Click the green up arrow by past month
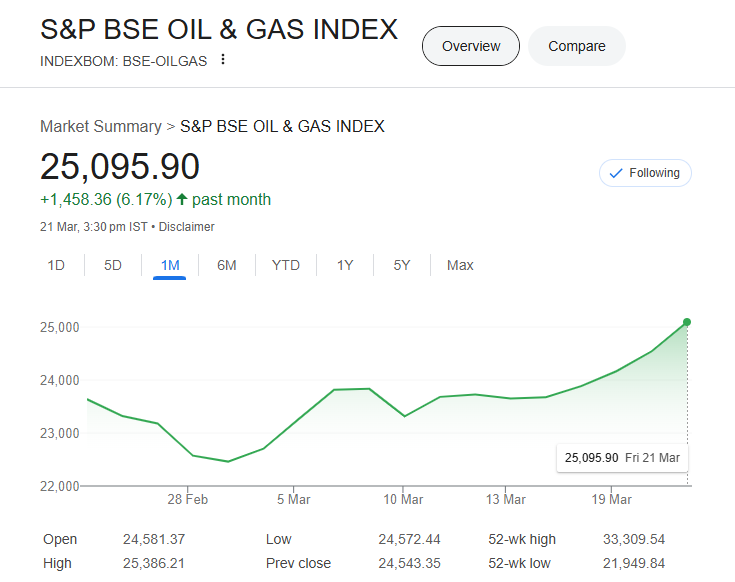735x582 pixels. [182, 199]
